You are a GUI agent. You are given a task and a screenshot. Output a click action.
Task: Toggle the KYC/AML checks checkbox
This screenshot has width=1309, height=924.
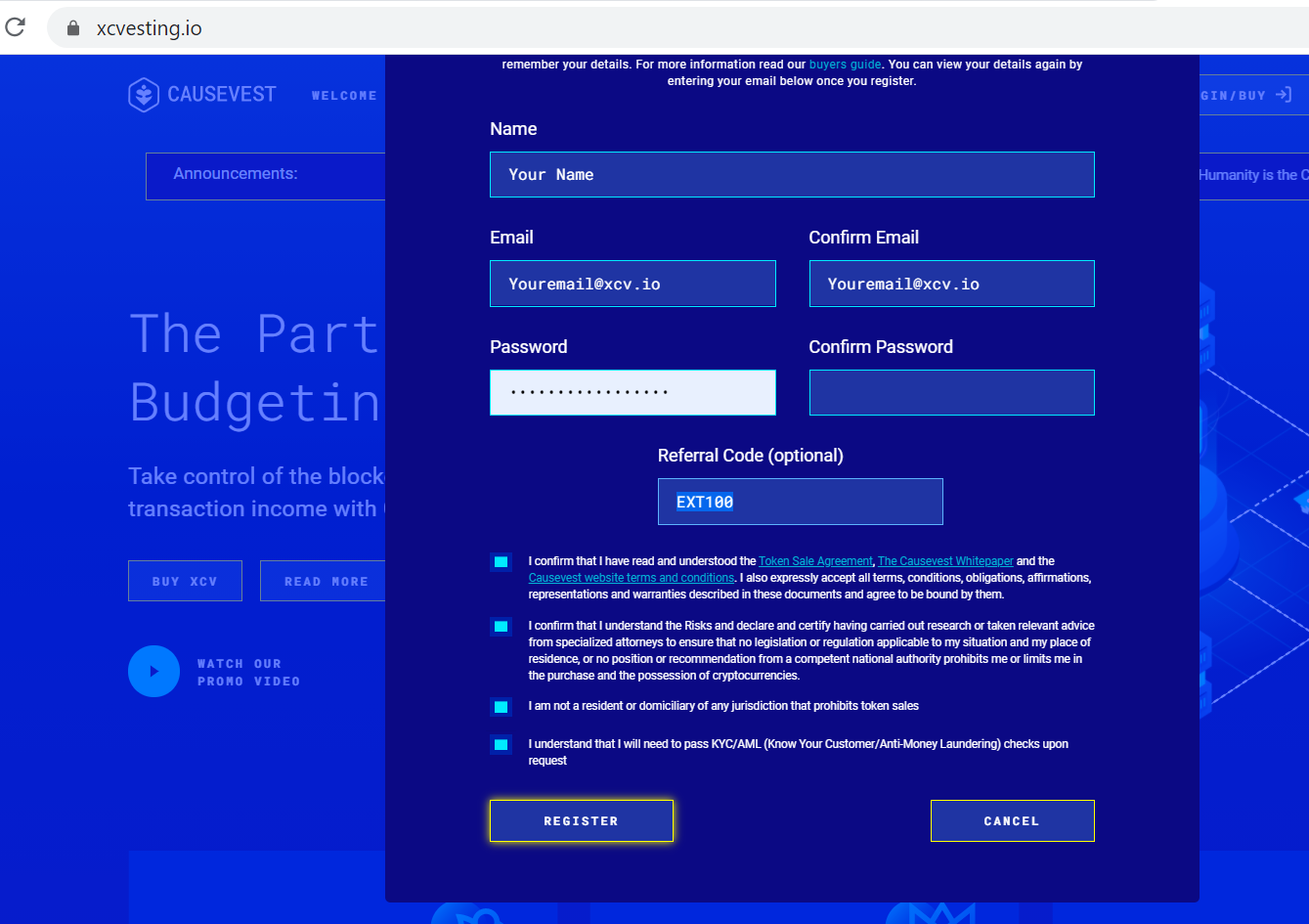(x=501, y=744)
